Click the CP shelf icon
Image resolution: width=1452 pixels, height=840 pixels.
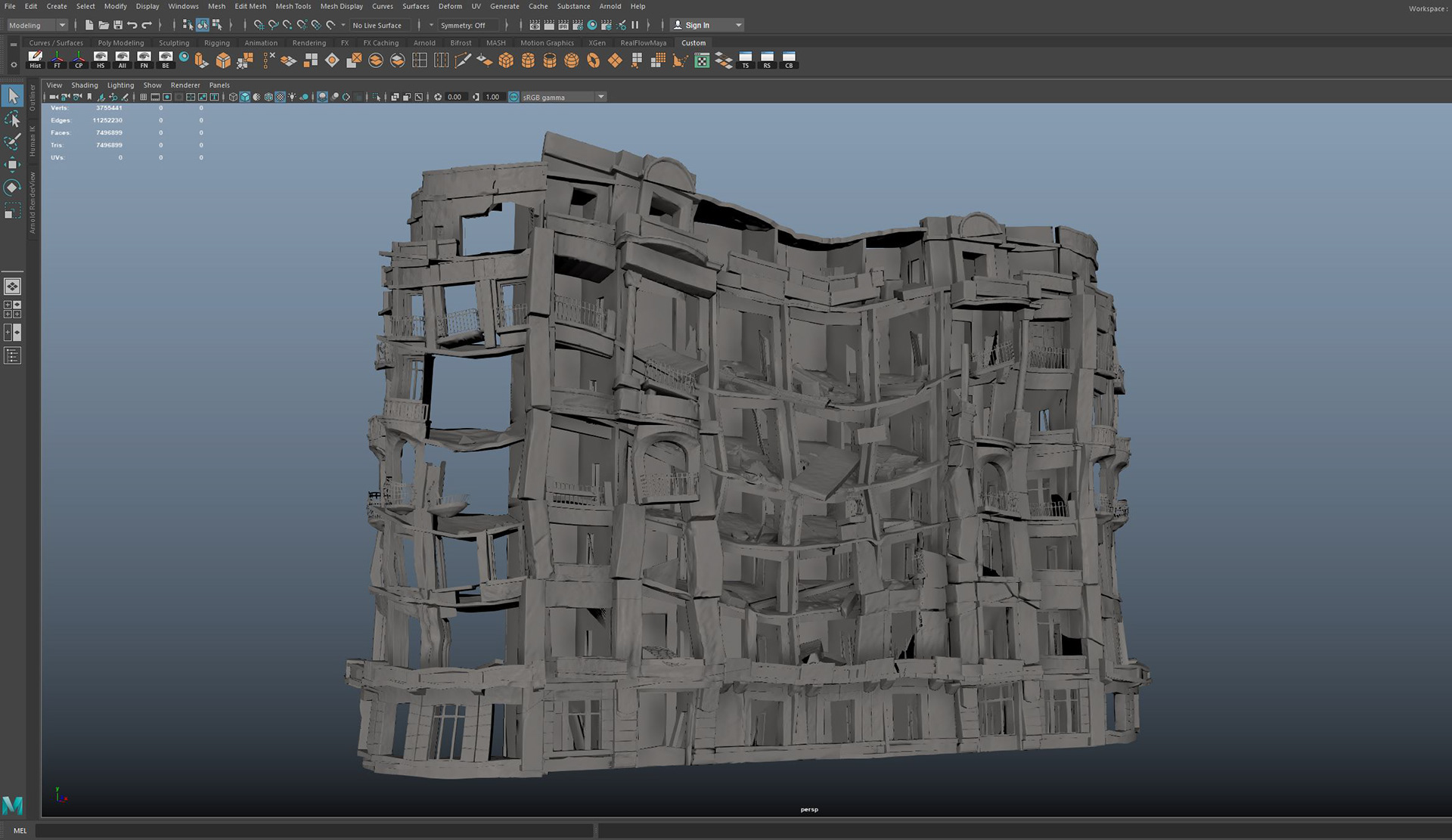pyautogui.click(x=79, y=60)
